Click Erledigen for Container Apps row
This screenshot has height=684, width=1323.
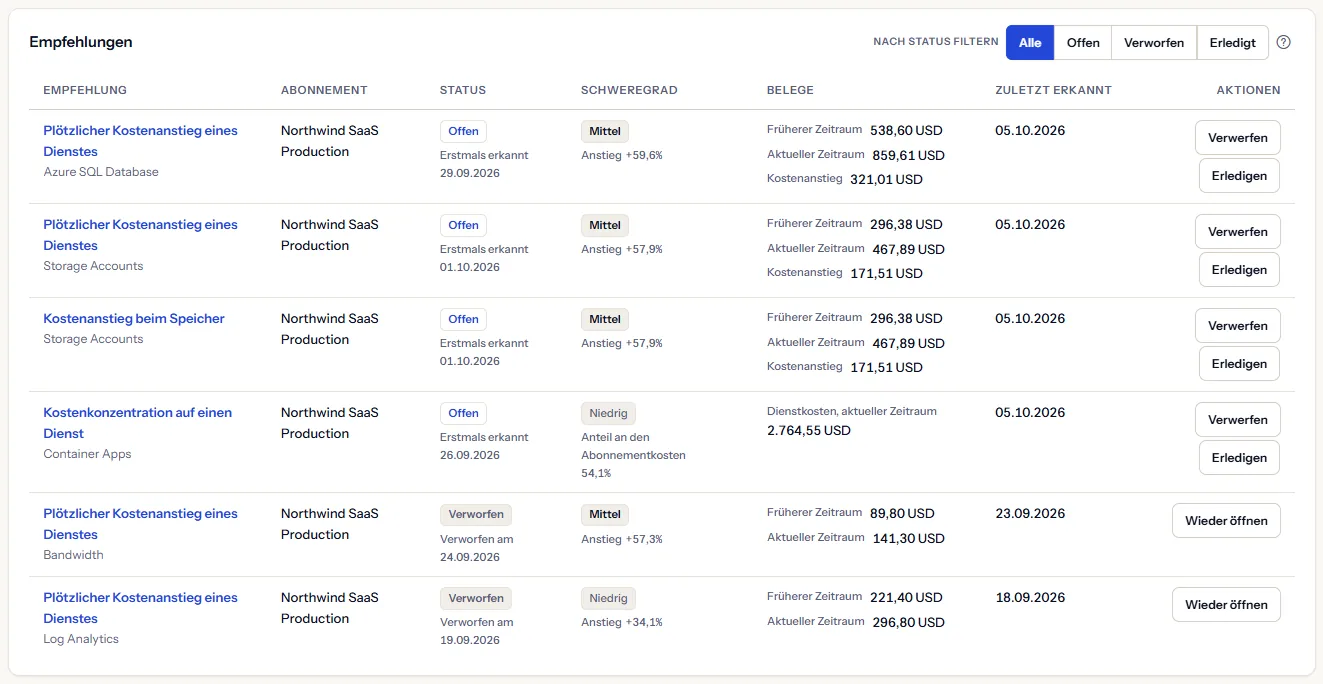[x=1239, y=458]
